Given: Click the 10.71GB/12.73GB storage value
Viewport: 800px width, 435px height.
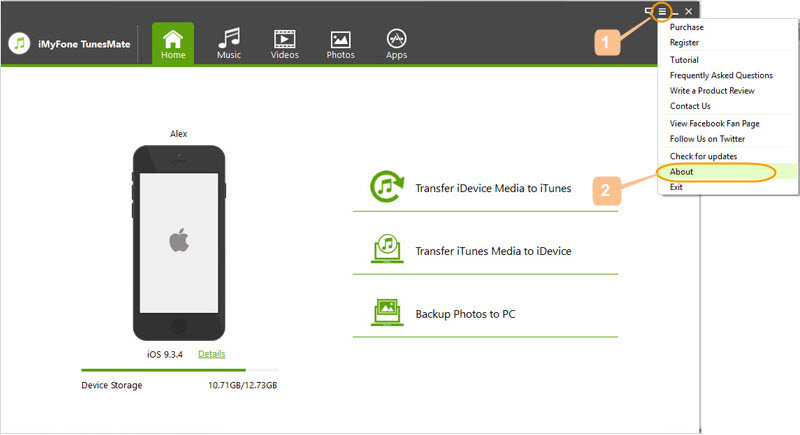Looking at the screenshot, I should [x=242, y=385].
